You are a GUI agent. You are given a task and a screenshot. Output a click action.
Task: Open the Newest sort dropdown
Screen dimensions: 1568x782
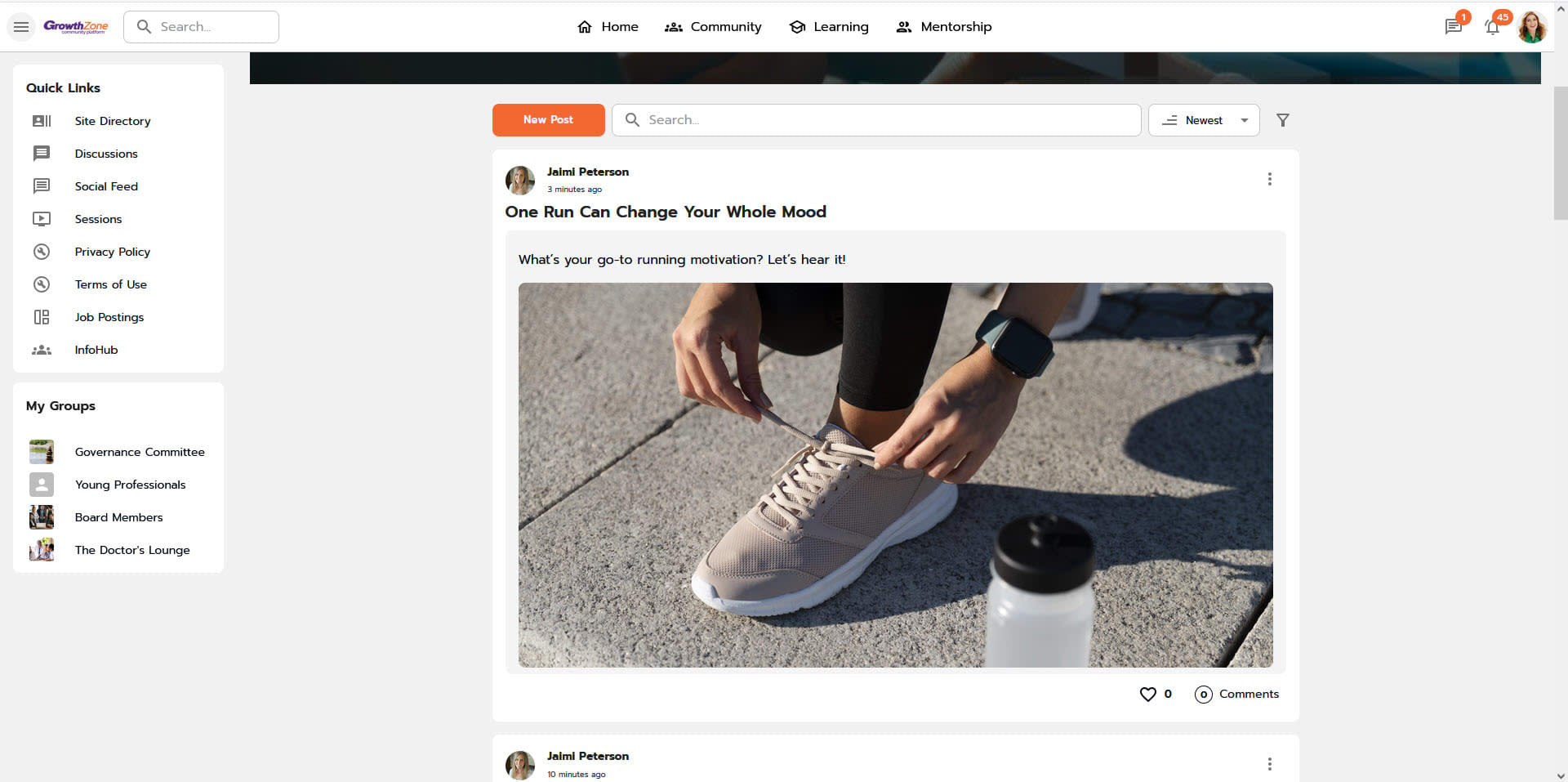[1204, 120]
